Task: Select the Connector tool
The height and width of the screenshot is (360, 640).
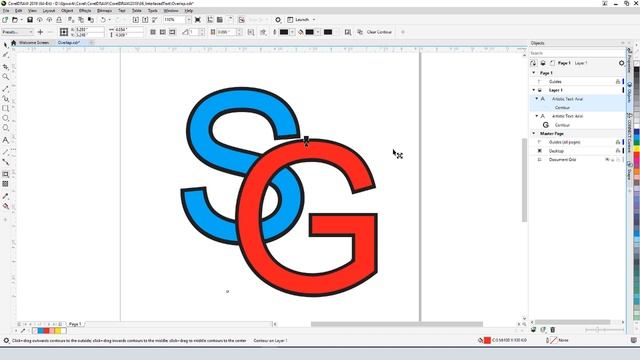Action: (x=5, y=162)
